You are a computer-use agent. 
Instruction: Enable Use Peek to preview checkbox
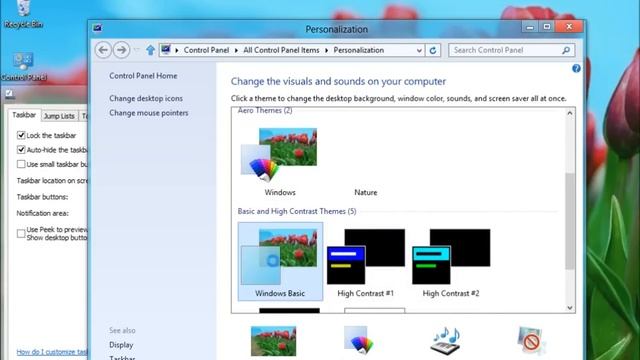point(21,233)
